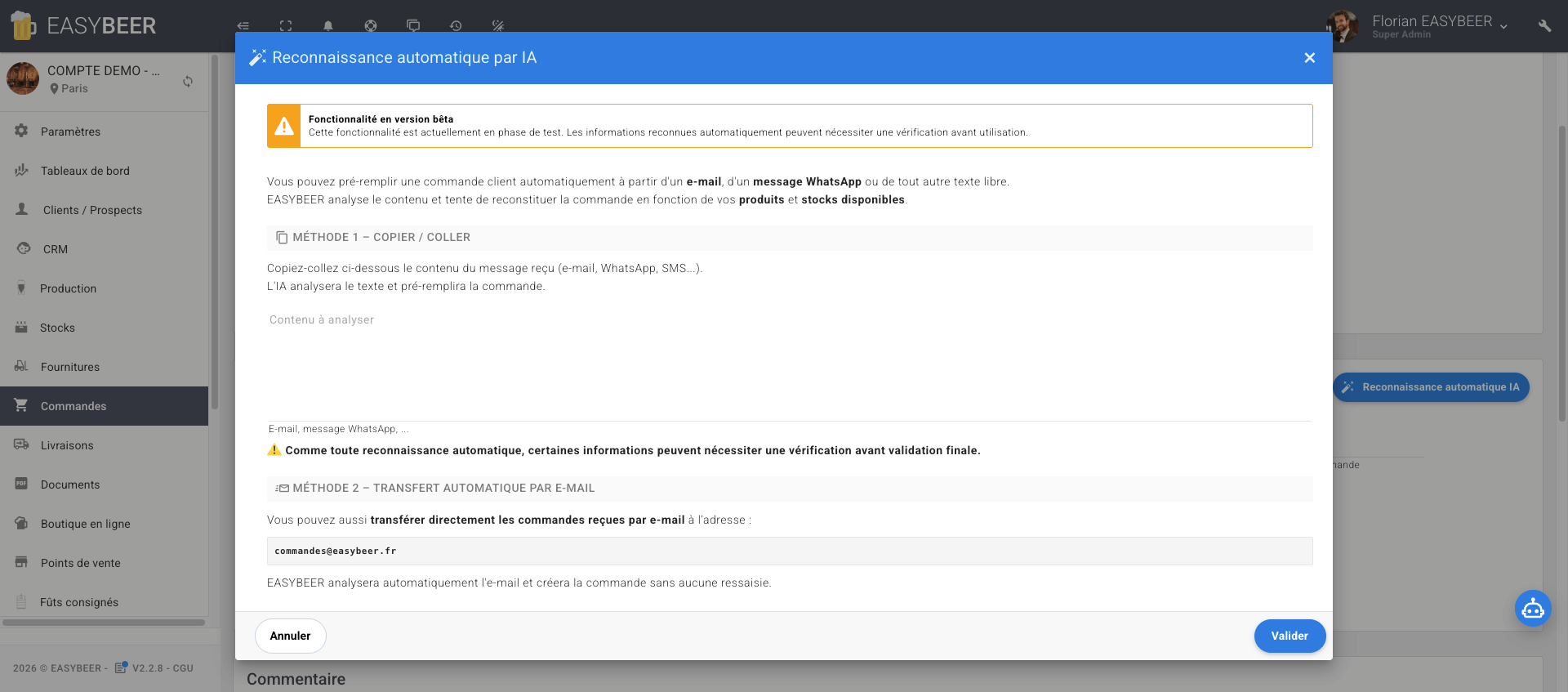
Task: Go to Clients / Prospects section
Action: click(x=92, y=210)
